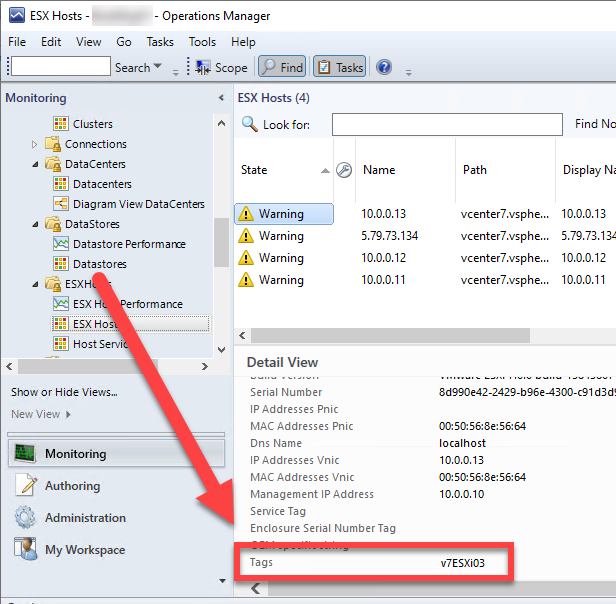Click the maintenance mode wrench column icon
The width and height of the screenshot is (616, 604).
[344, 170]
